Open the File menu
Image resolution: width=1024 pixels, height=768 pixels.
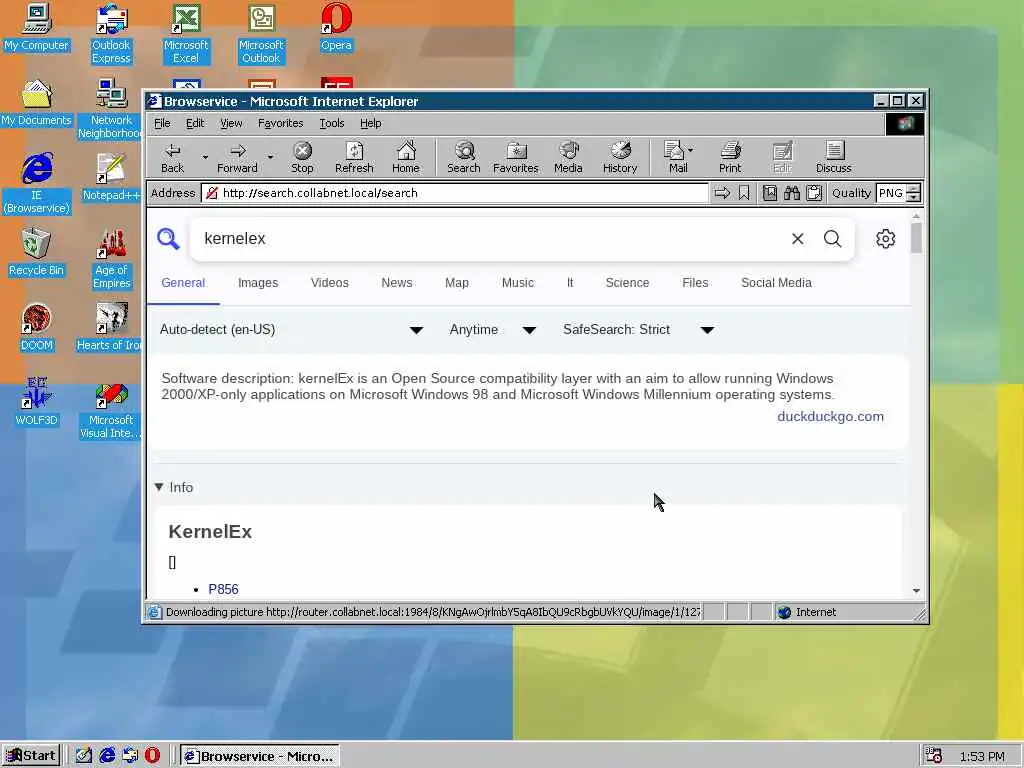(x=162, y=123)
